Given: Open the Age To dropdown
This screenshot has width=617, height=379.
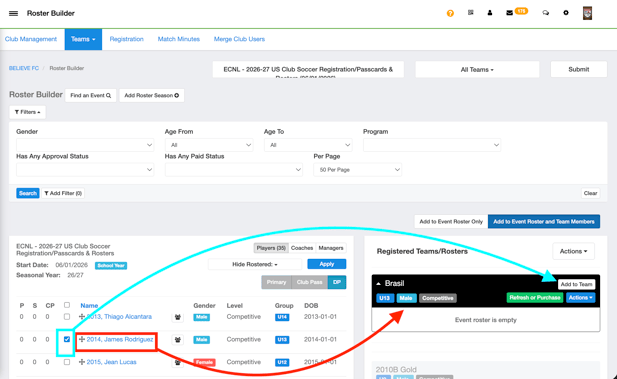Looking at the screenshot, I should [308, 145].
